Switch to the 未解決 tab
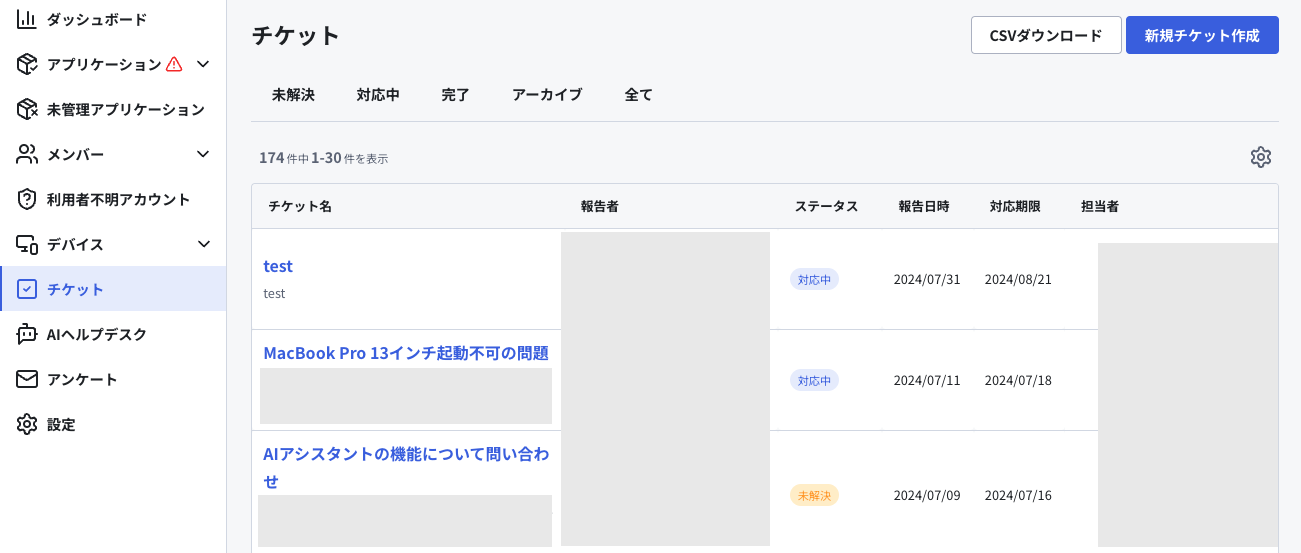Viewport: 1301px width, 553px height. point(293,95)
